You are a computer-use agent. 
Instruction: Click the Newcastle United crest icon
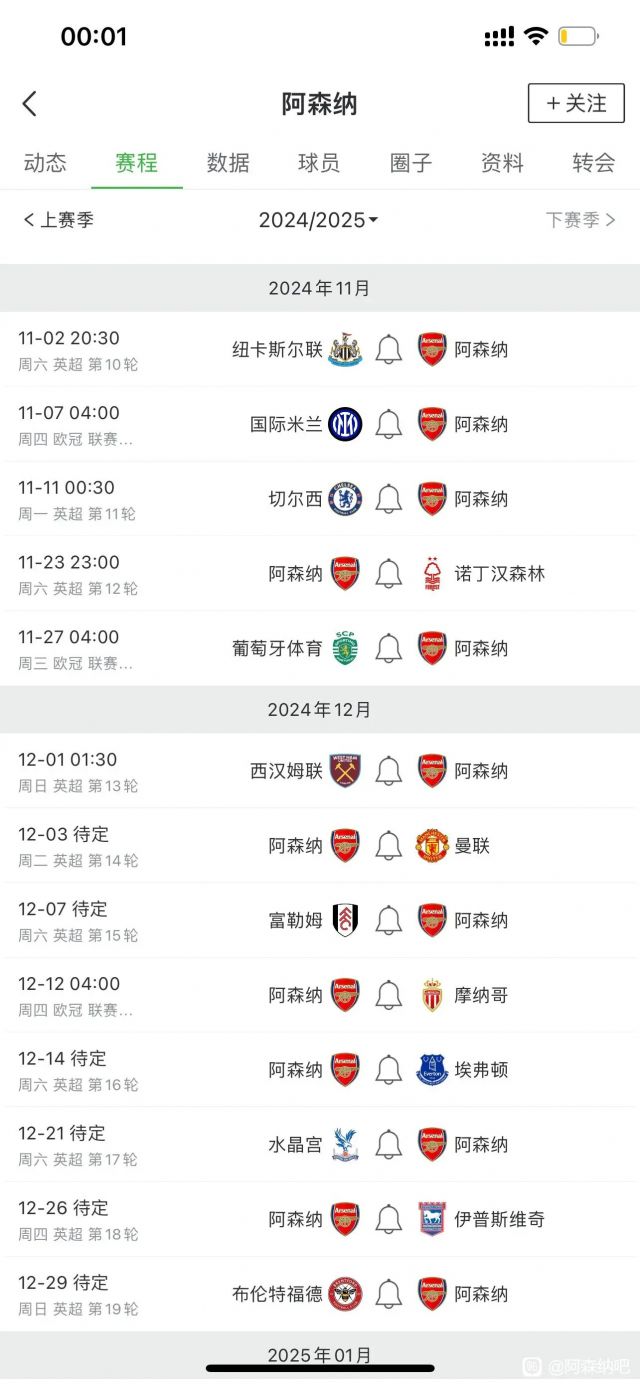click(345, 350)
